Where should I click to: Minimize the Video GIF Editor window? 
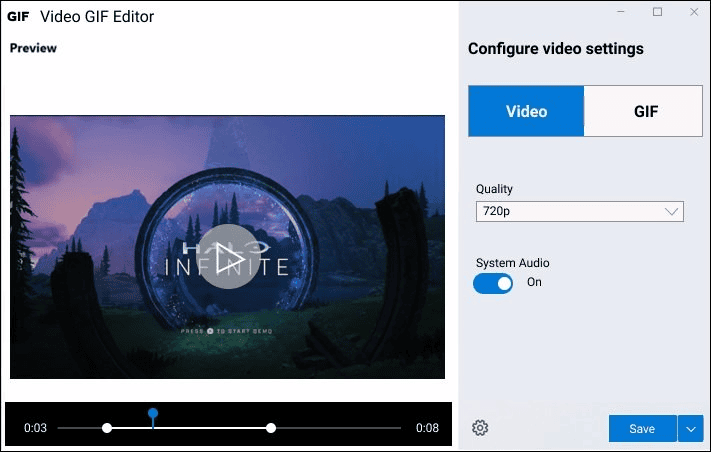coord(624,12)
